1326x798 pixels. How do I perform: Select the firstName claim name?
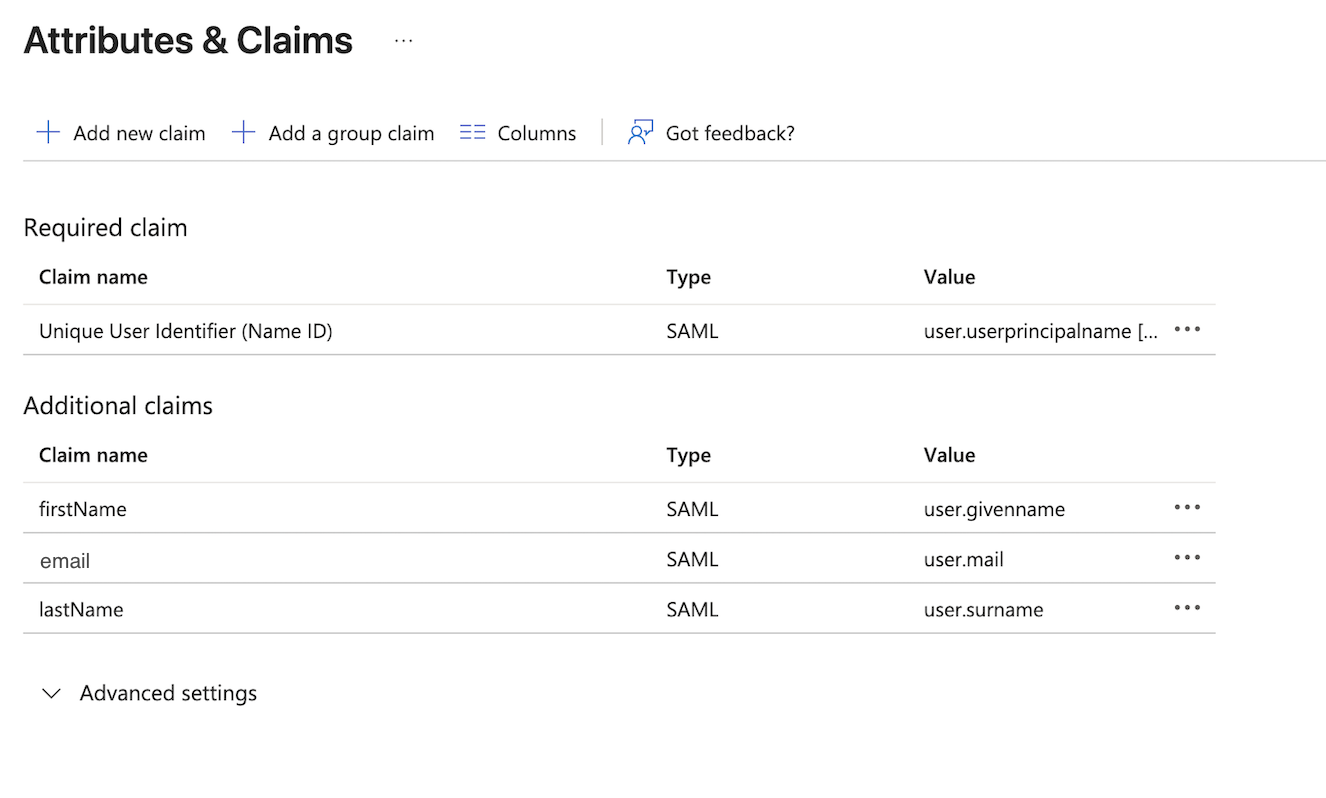tap(83, 509)
